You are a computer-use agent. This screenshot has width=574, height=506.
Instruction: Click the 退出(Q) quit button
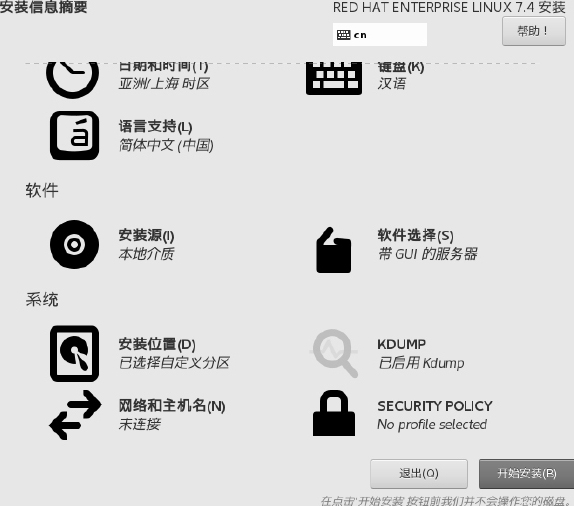[419, 474]
